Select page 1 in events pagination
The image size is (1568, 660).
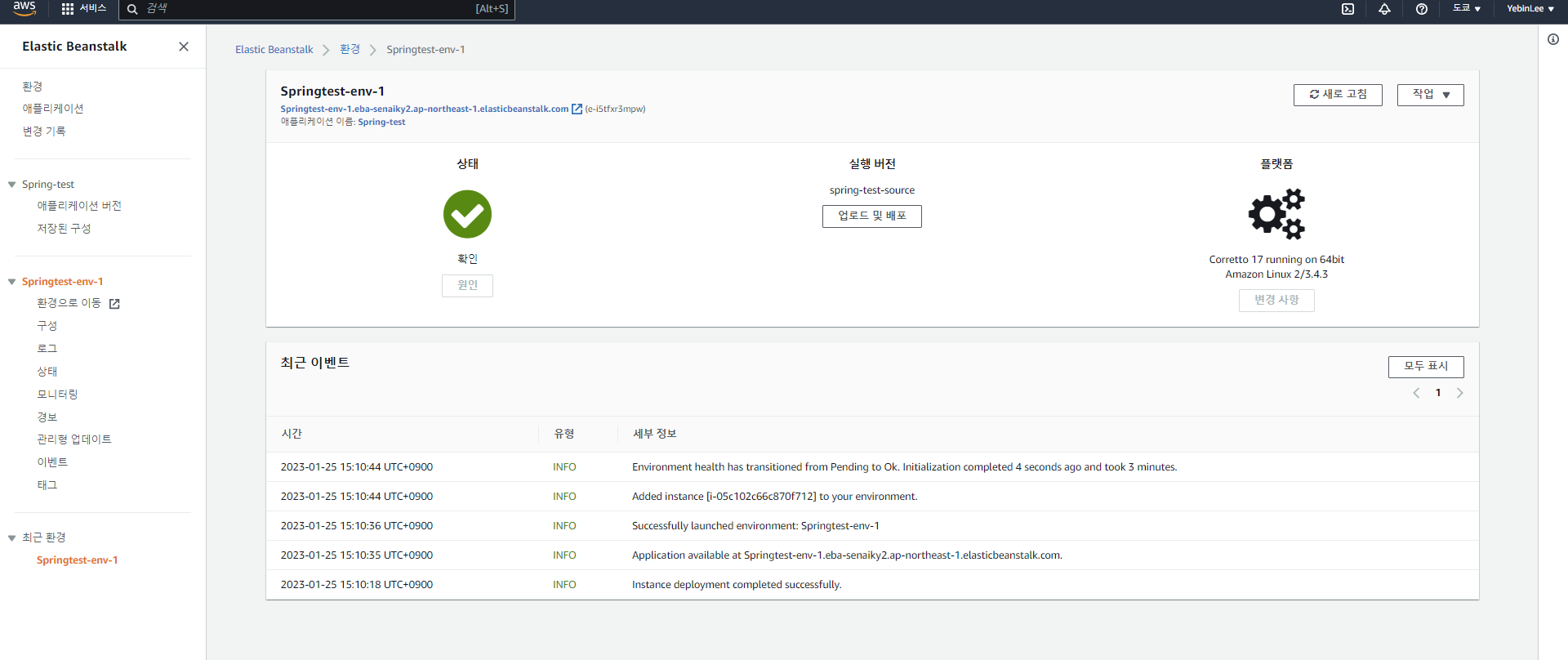tap(1438, 393)
